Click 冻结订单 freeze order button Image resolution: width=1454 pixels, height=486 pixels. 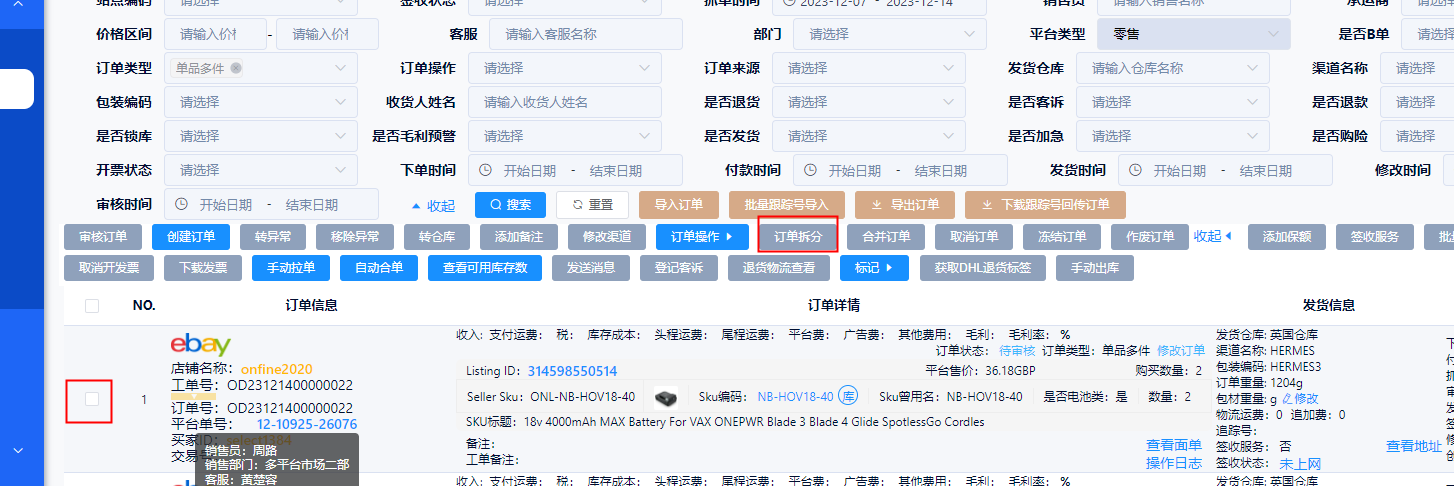pyautogui.click(x=1062, y=238)
